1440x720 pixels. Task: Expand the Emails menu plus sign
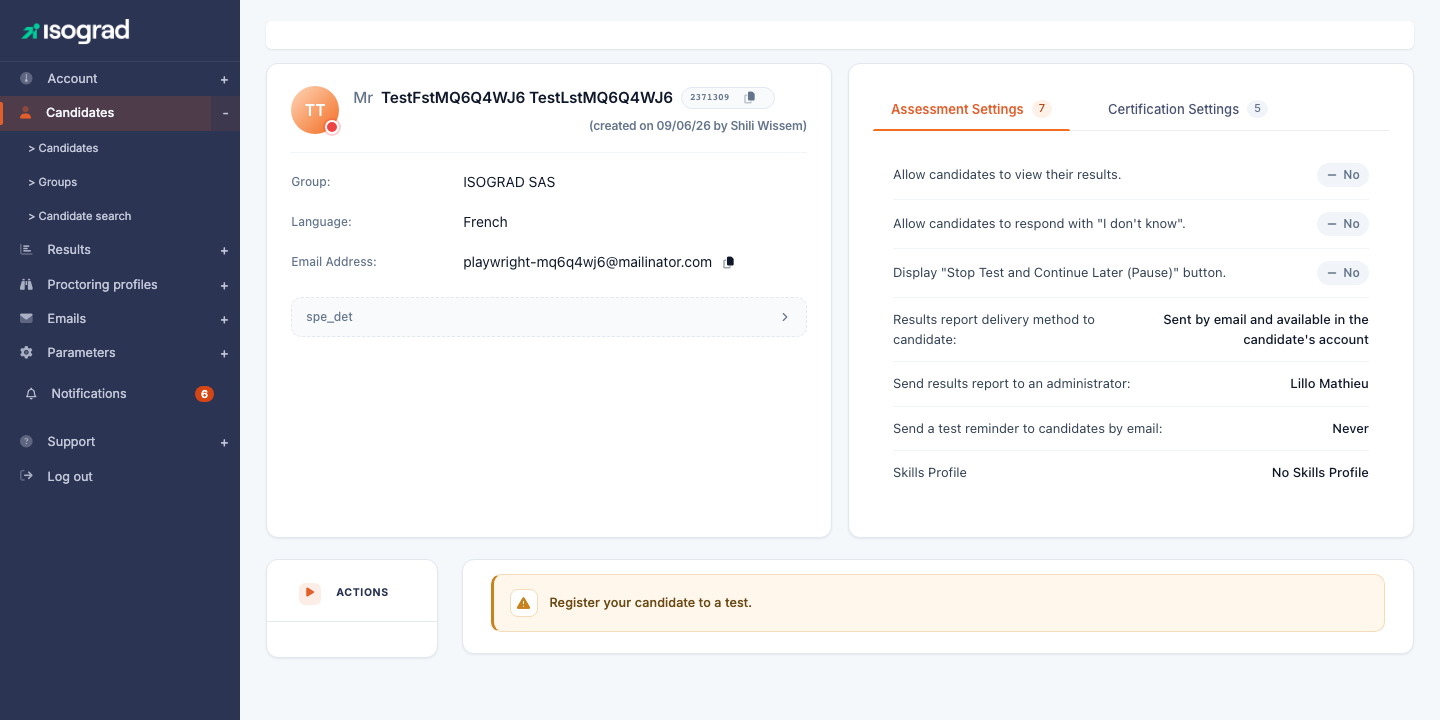tap(224, 319)
